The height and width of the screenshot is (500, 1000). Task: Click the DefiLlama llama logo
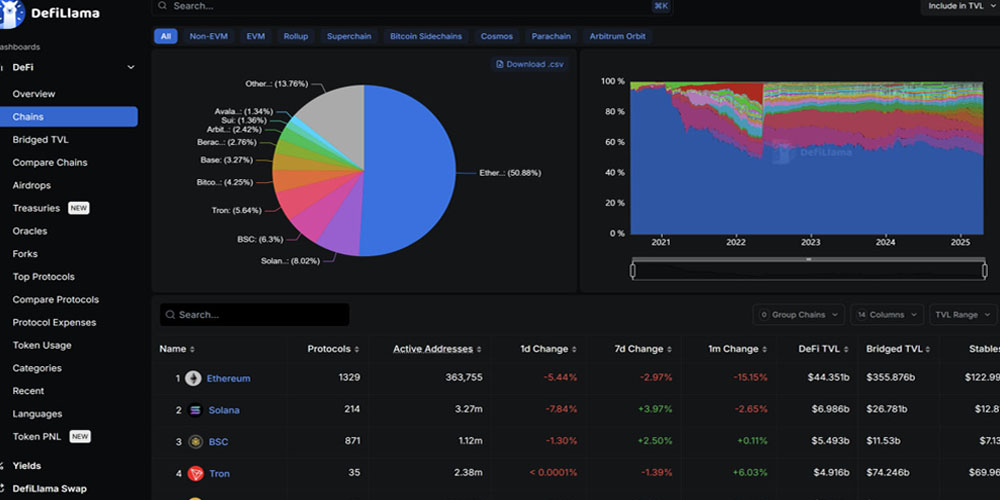click(12, 12)
